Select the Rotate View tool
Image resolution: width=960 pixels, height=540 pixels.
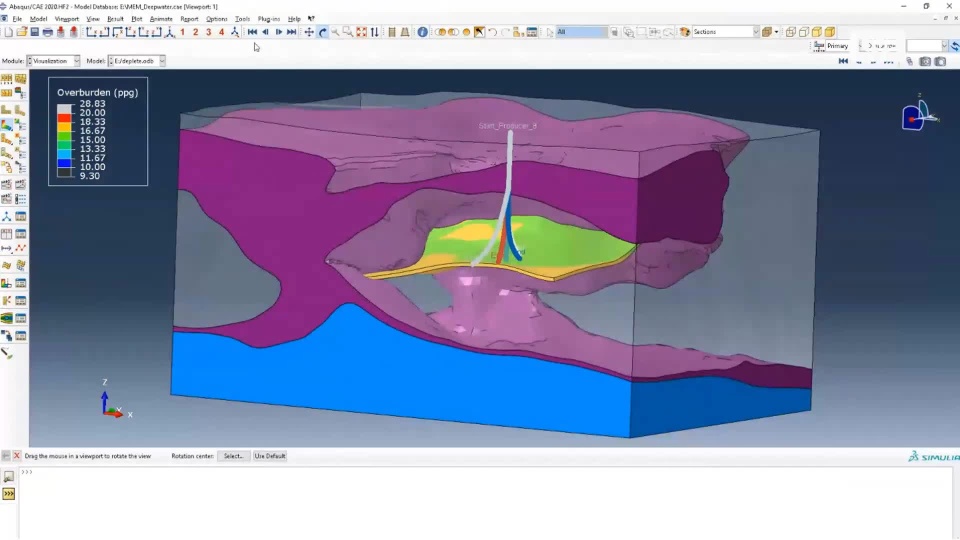(x=323, y=32)
